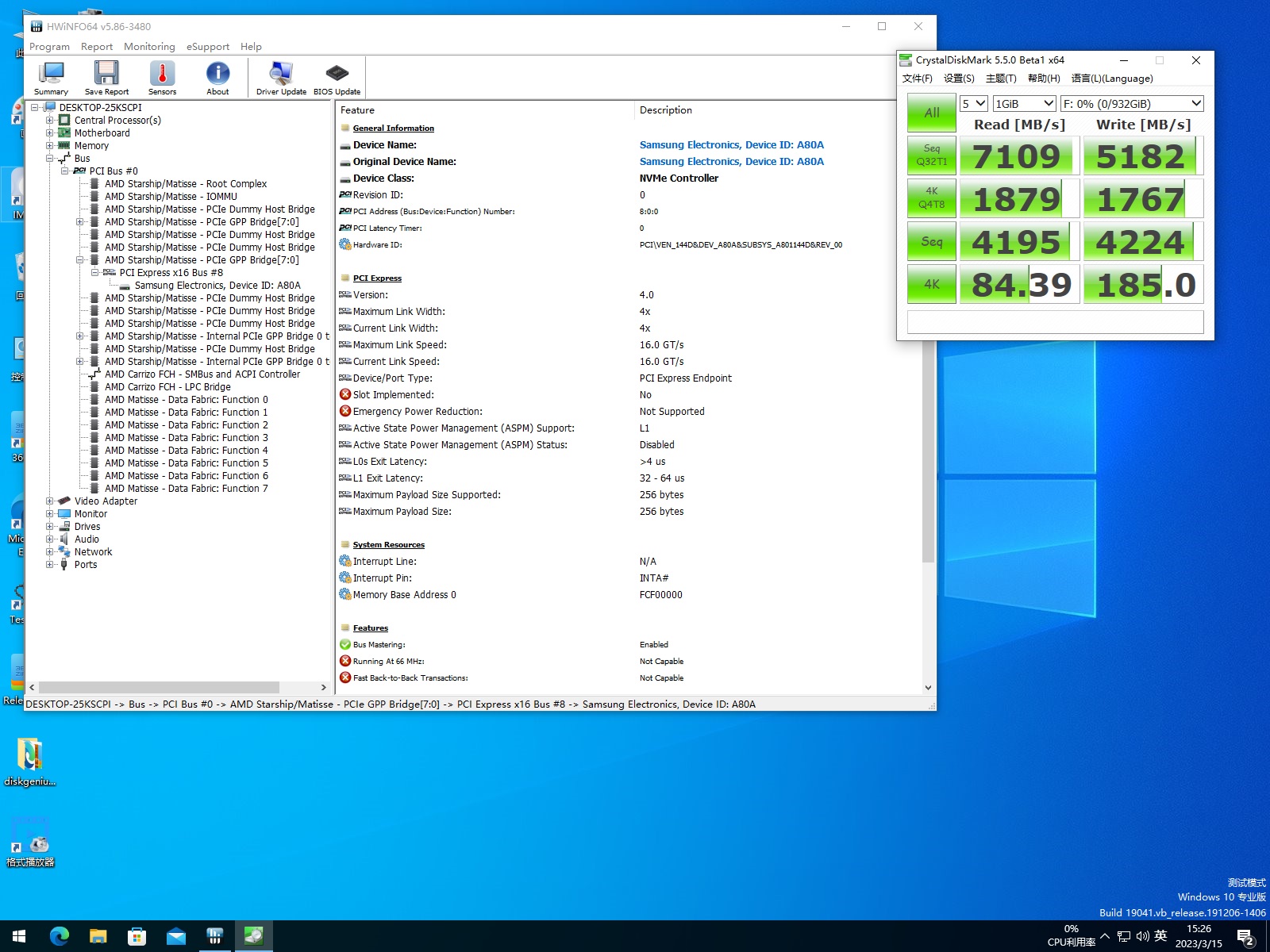This screenshot has height=952, width=1270.
Task: Open the 主题(T) menu in CrystalDiskMark
Action: [1001, 79]
